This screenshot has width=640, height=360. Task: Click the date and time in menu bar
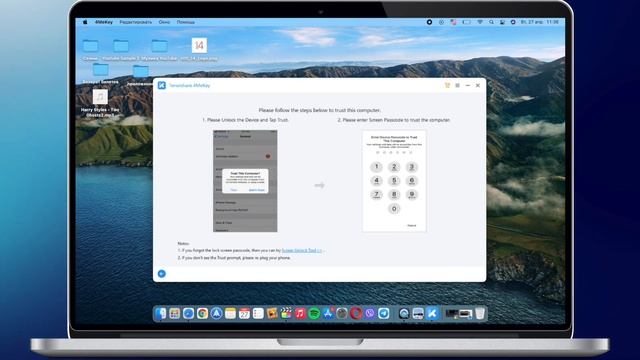click(540, 22)
